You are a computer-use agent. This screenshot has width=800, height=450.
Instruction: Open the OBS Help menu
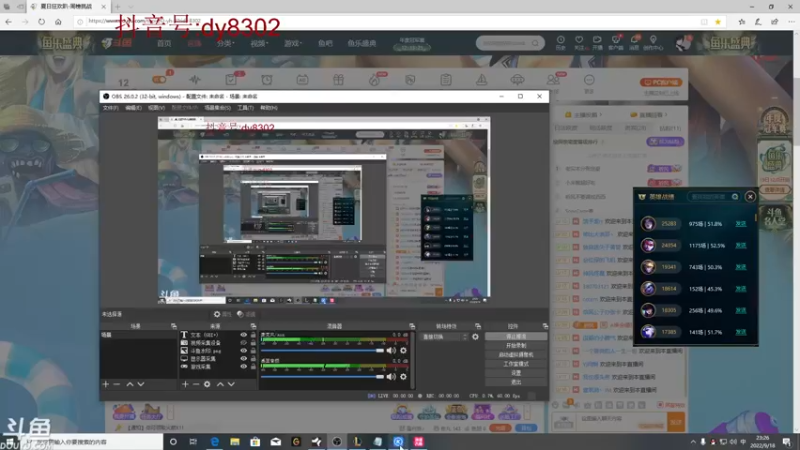[x=269, y=108]
